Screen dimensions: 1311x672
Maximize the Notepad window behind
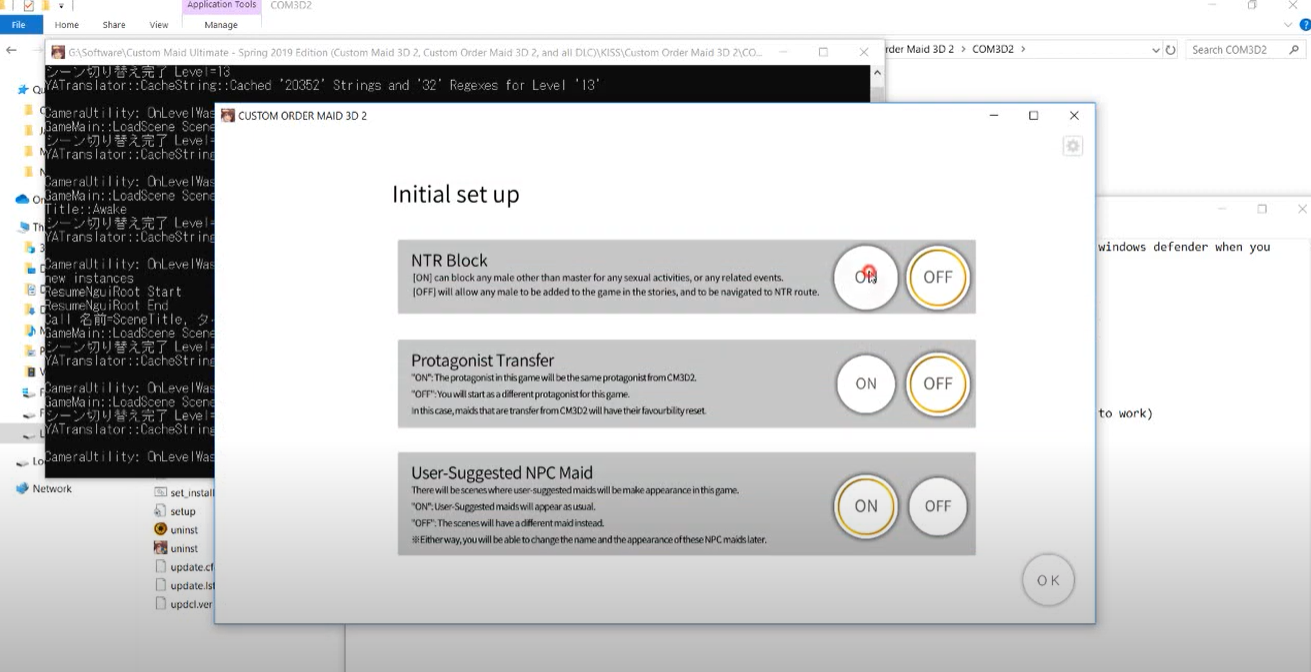click(1262, 209)
